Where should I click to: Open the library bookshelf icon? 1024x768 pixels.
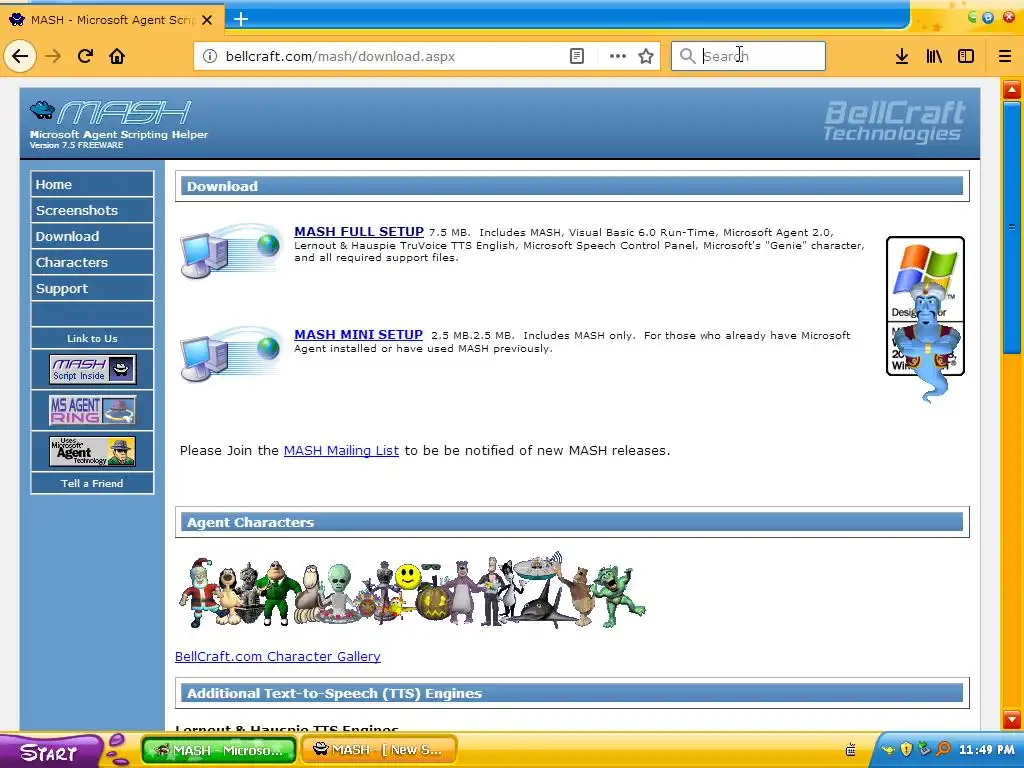tap(934, 56)
